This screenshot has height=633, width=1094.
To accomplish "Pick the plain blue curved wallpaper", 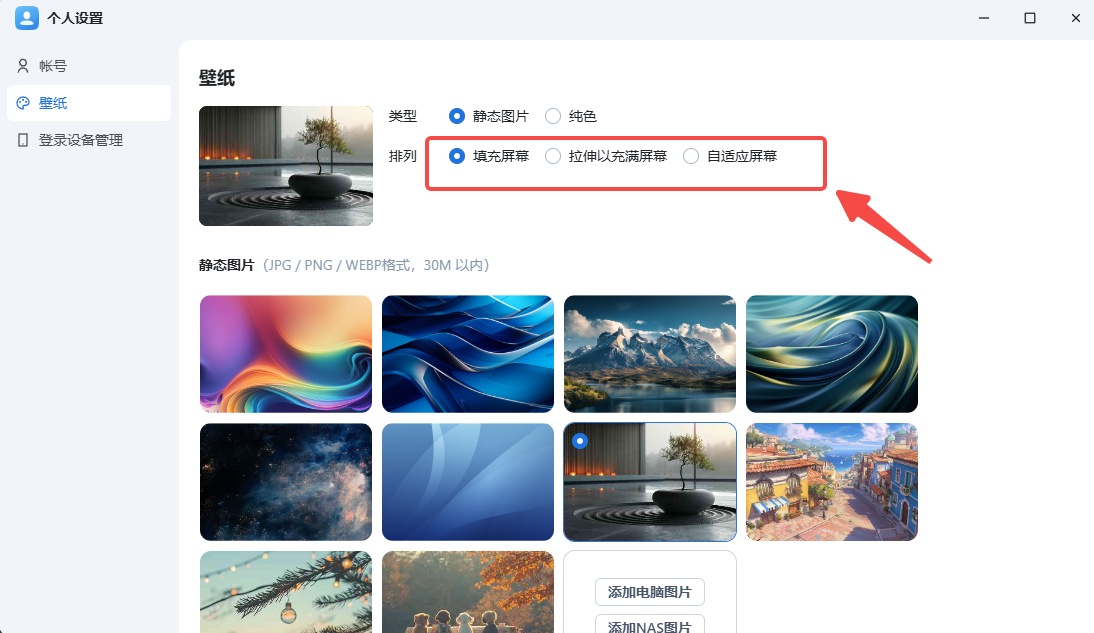I will pos(468,482).
